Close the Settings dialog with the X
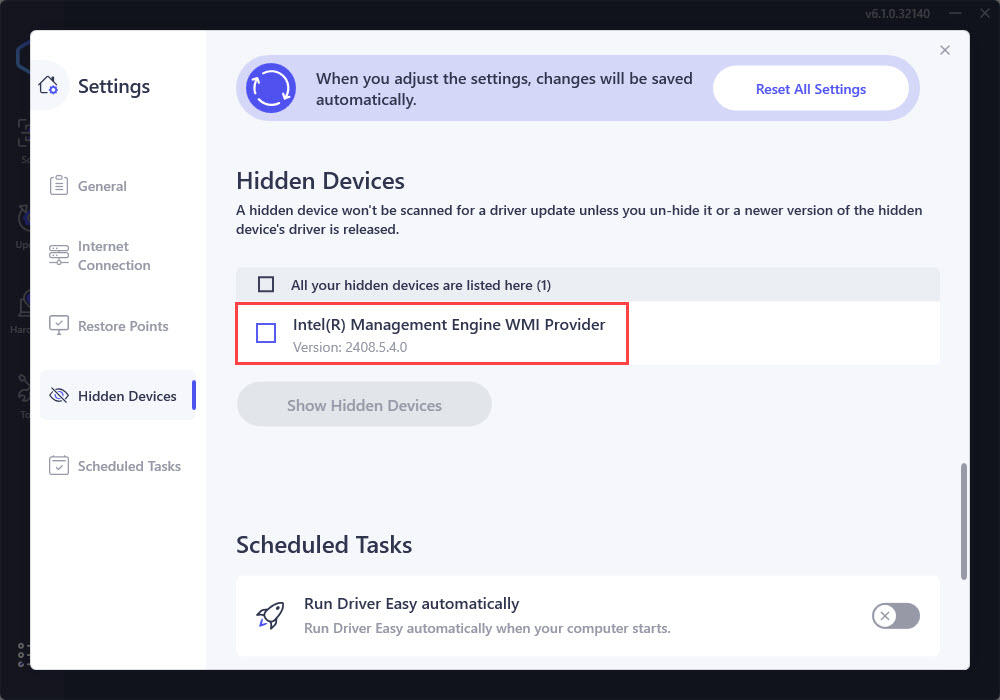This screenshot has height=700, width=1000. tap(945, 50)
